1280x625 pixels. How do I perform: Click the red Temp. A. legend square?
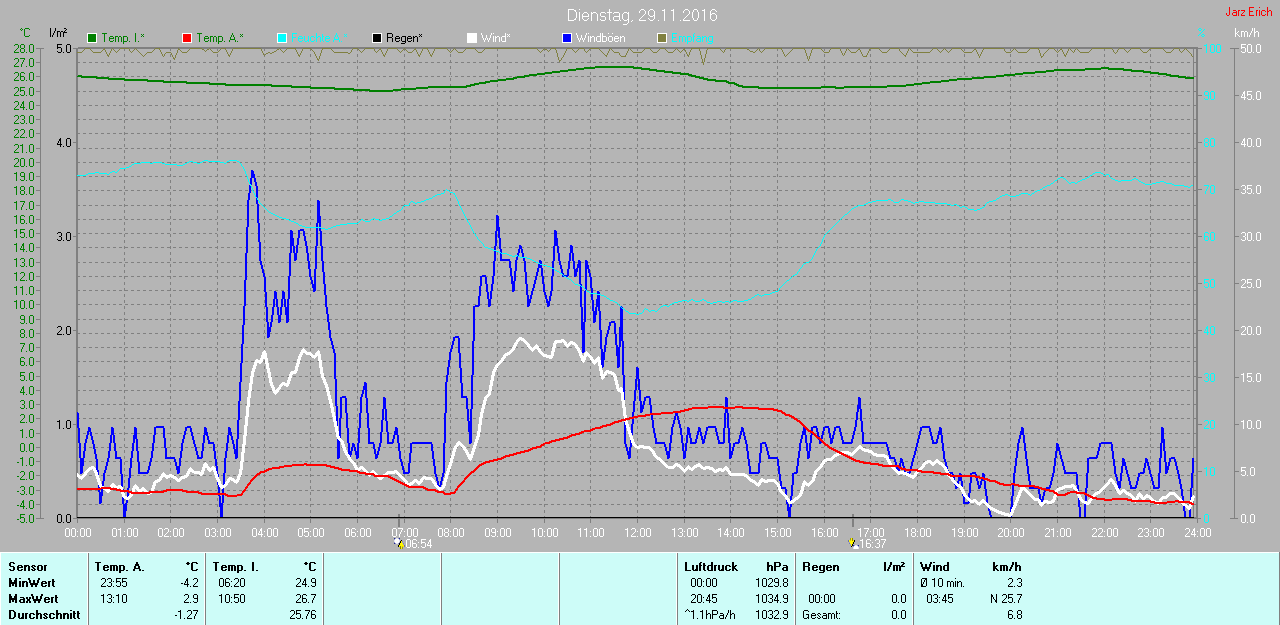pos(187,38)
